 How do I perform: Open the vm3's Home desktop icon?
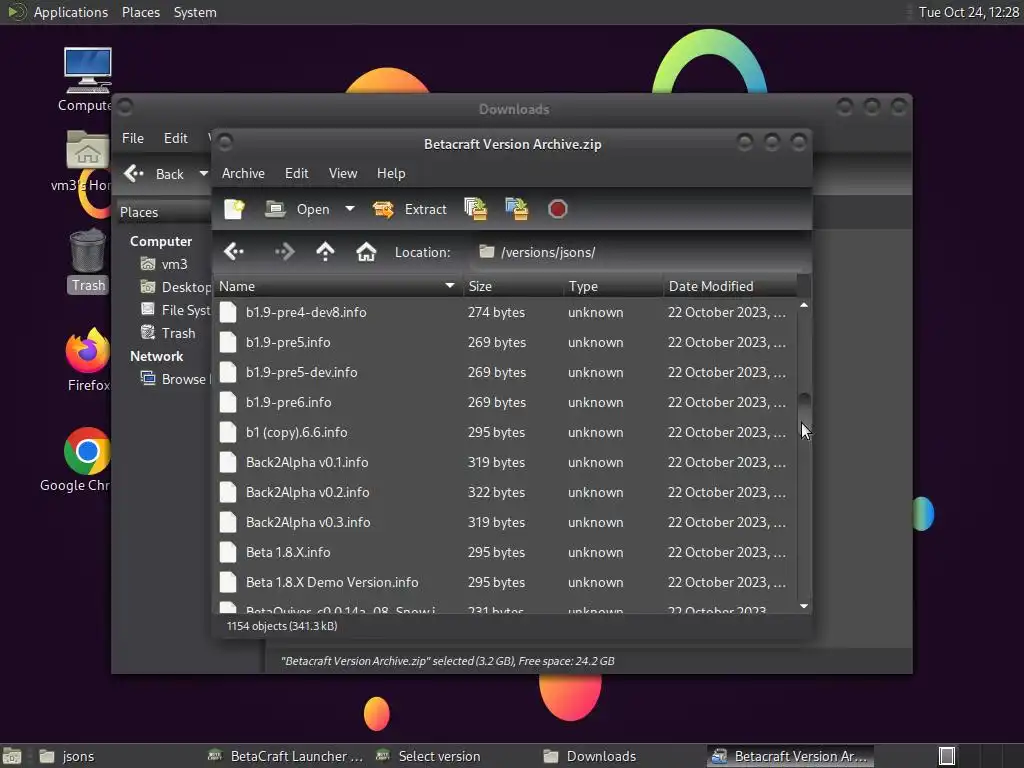[85, 161]
